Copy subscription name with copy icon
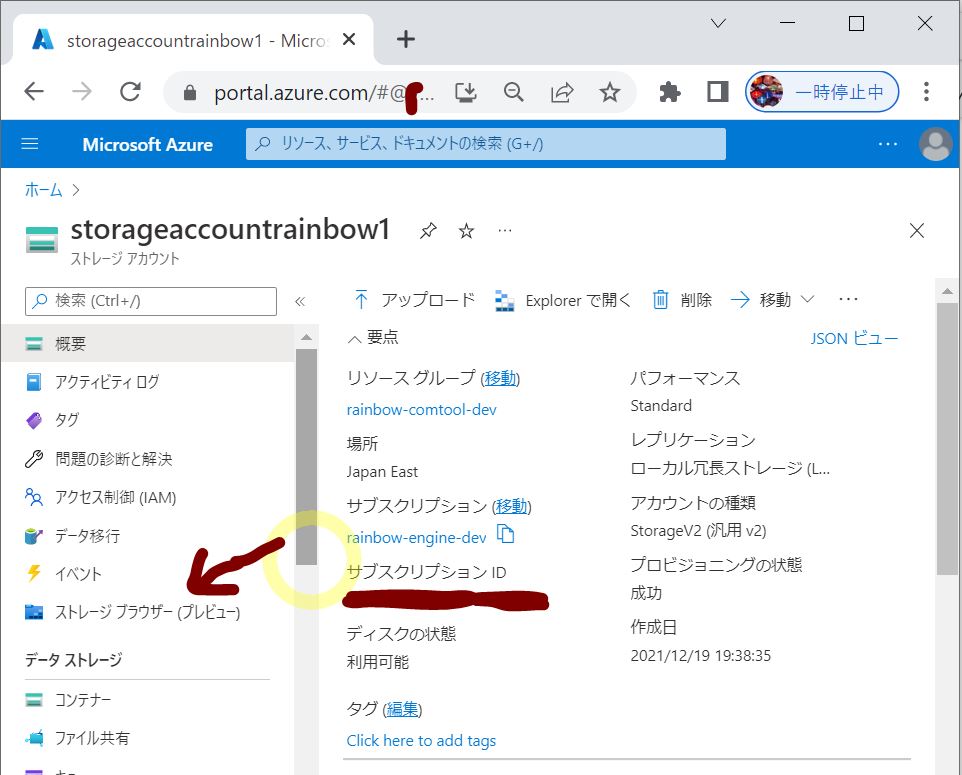Screen dimensions: 962x775 click(506, 534)
